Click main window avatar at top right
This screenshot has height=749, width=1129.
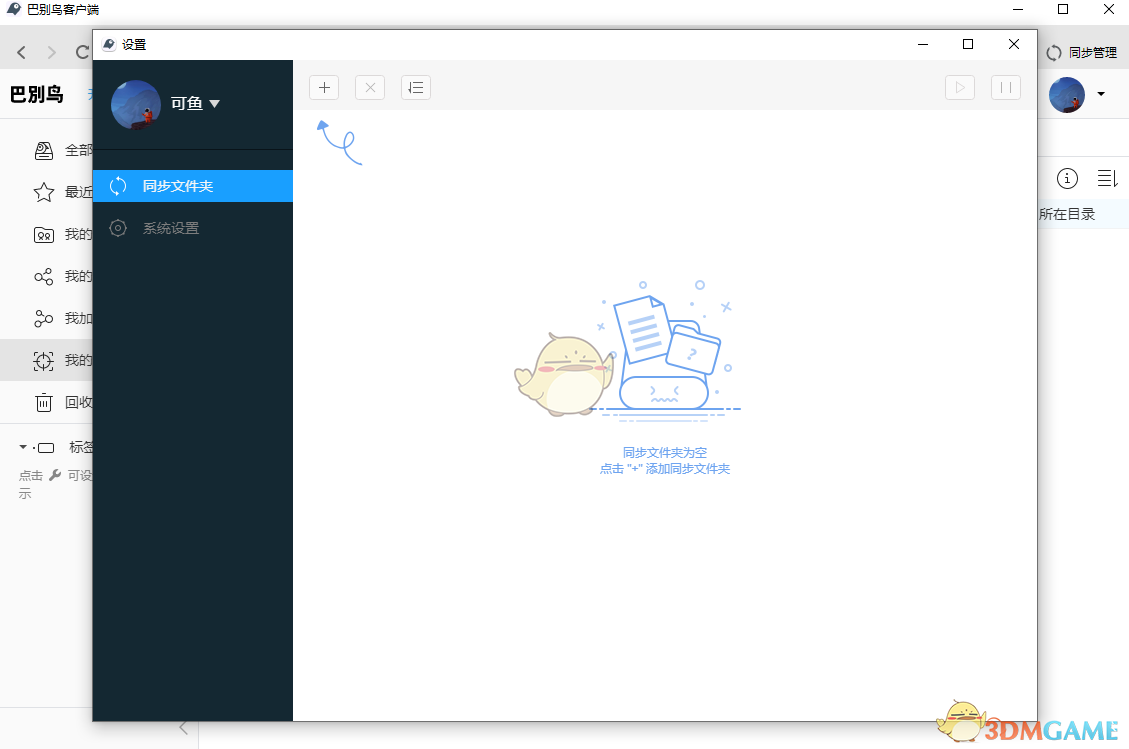click(1067, 94)
